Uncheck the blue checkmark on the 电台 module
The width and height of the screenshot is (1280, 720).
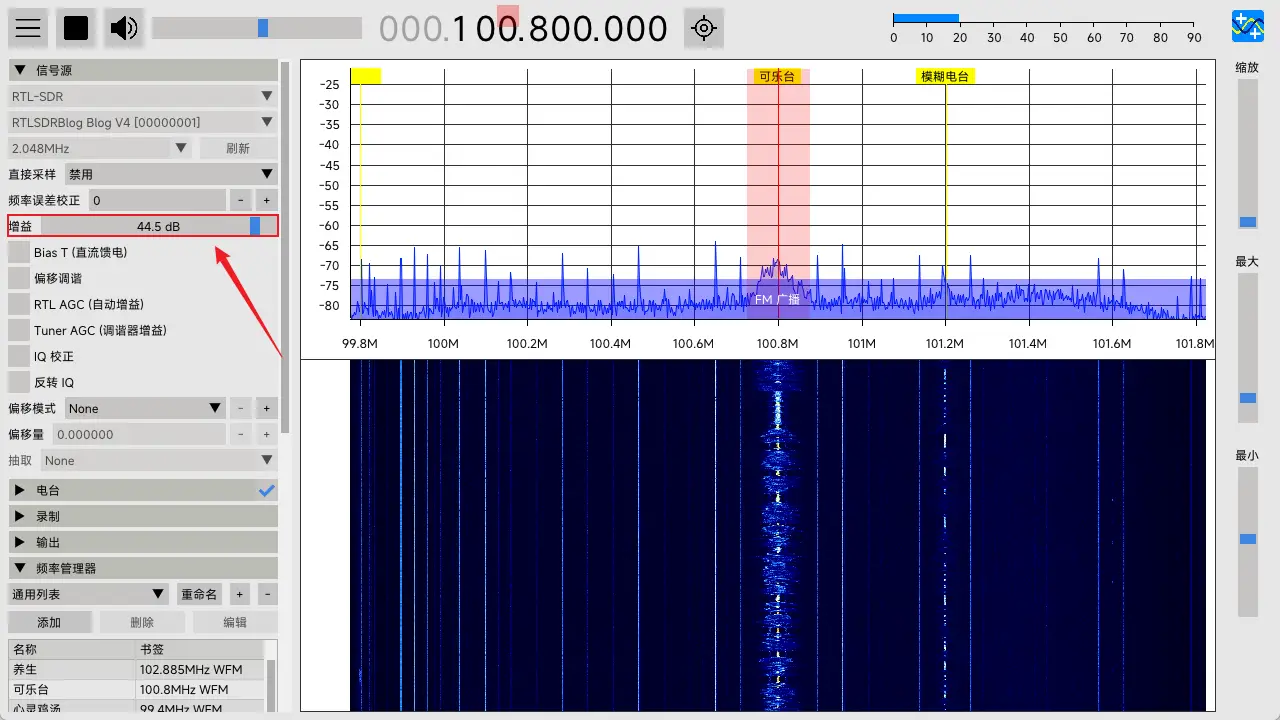click(x=265, y=490)
